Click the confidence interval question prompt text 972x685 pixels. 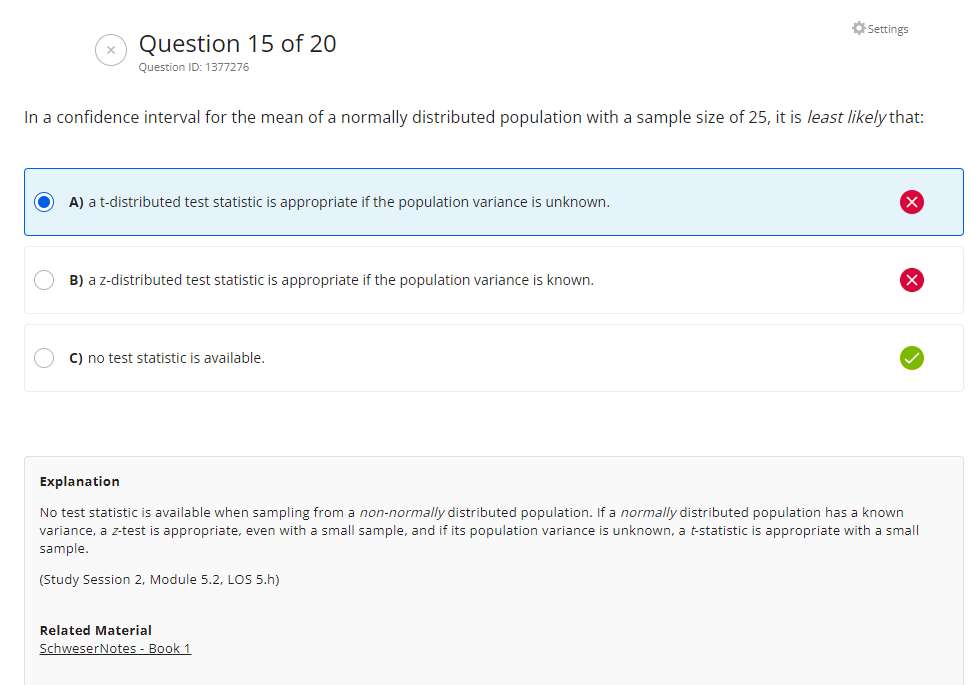(473, 117)
